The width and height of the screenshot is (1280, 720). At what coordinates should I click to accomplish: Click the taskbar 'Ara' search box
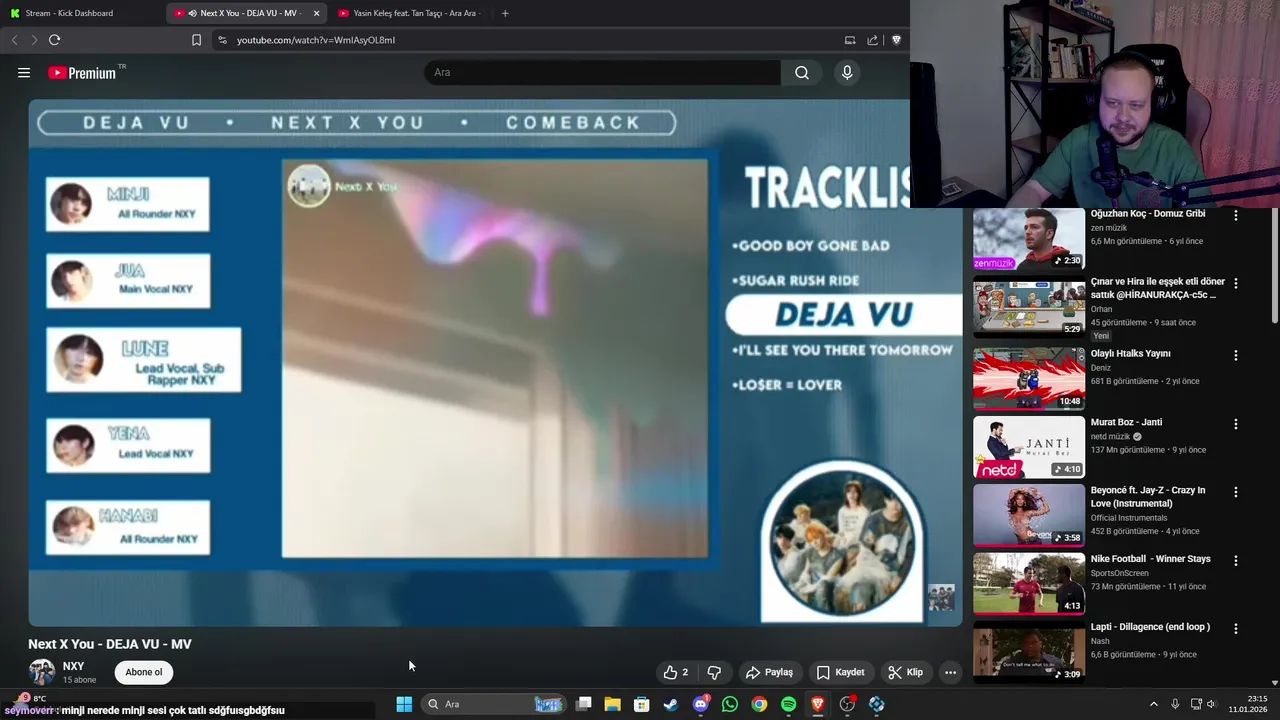494,704
